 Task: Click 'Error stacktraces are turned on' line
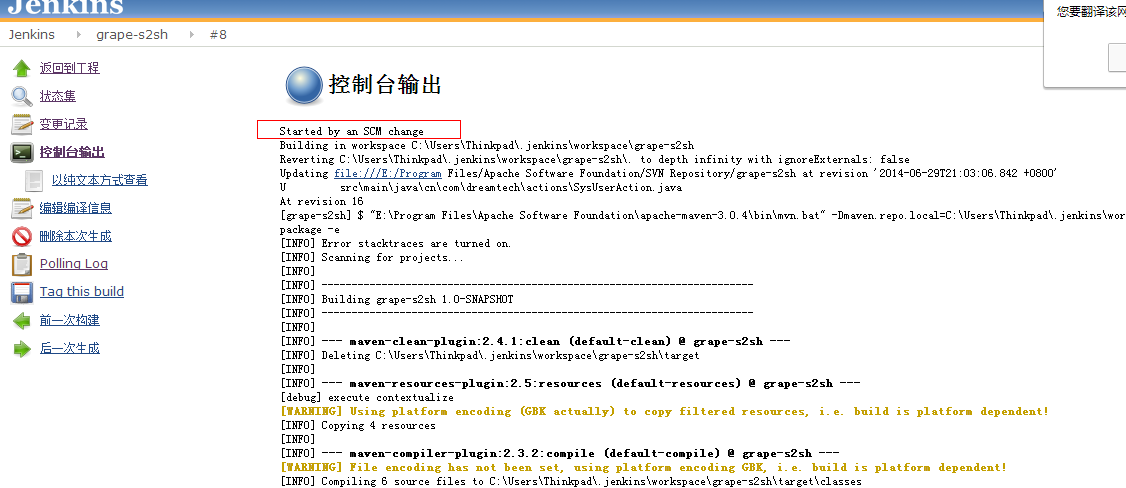[396, 244]
